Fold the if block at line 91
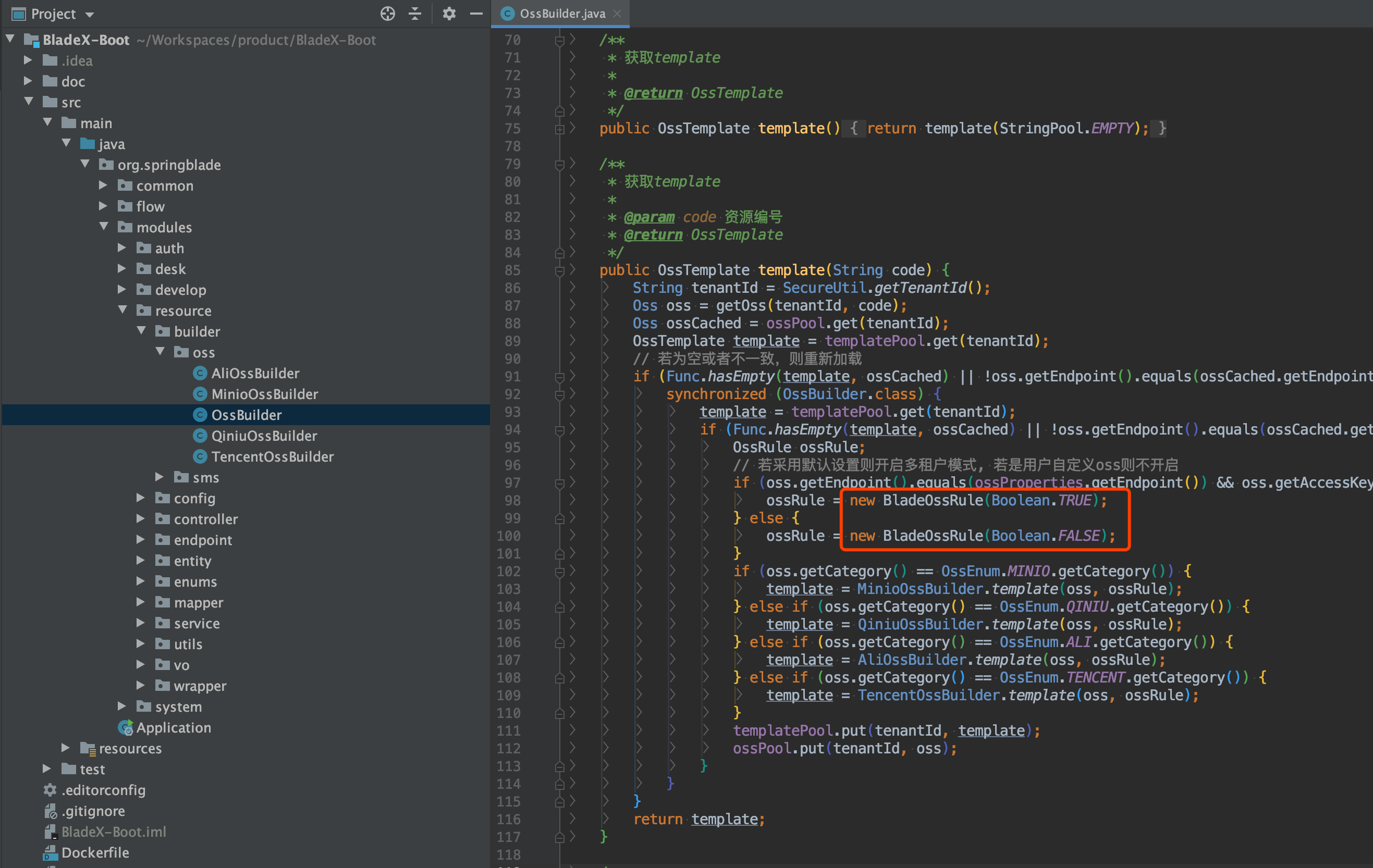Screen dimensions: 1373x868 point(559,377)
